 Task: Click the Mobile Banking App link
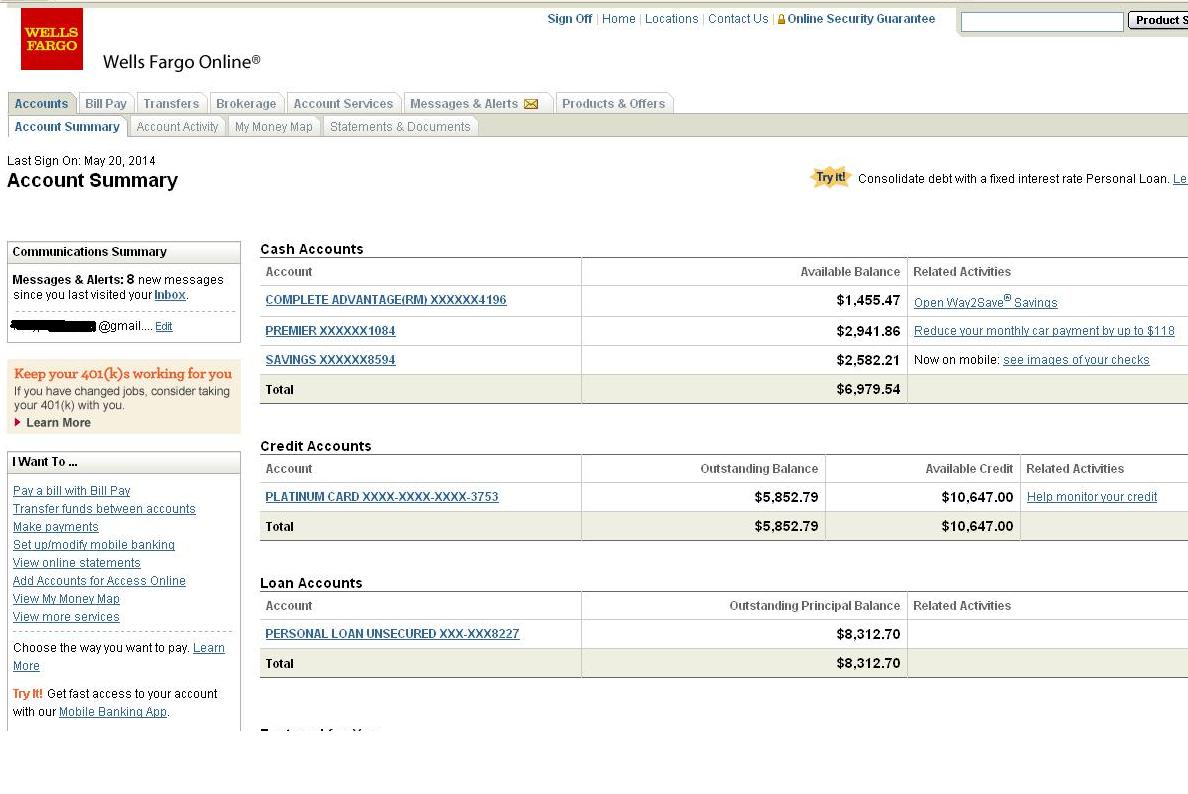click(113, 711)
